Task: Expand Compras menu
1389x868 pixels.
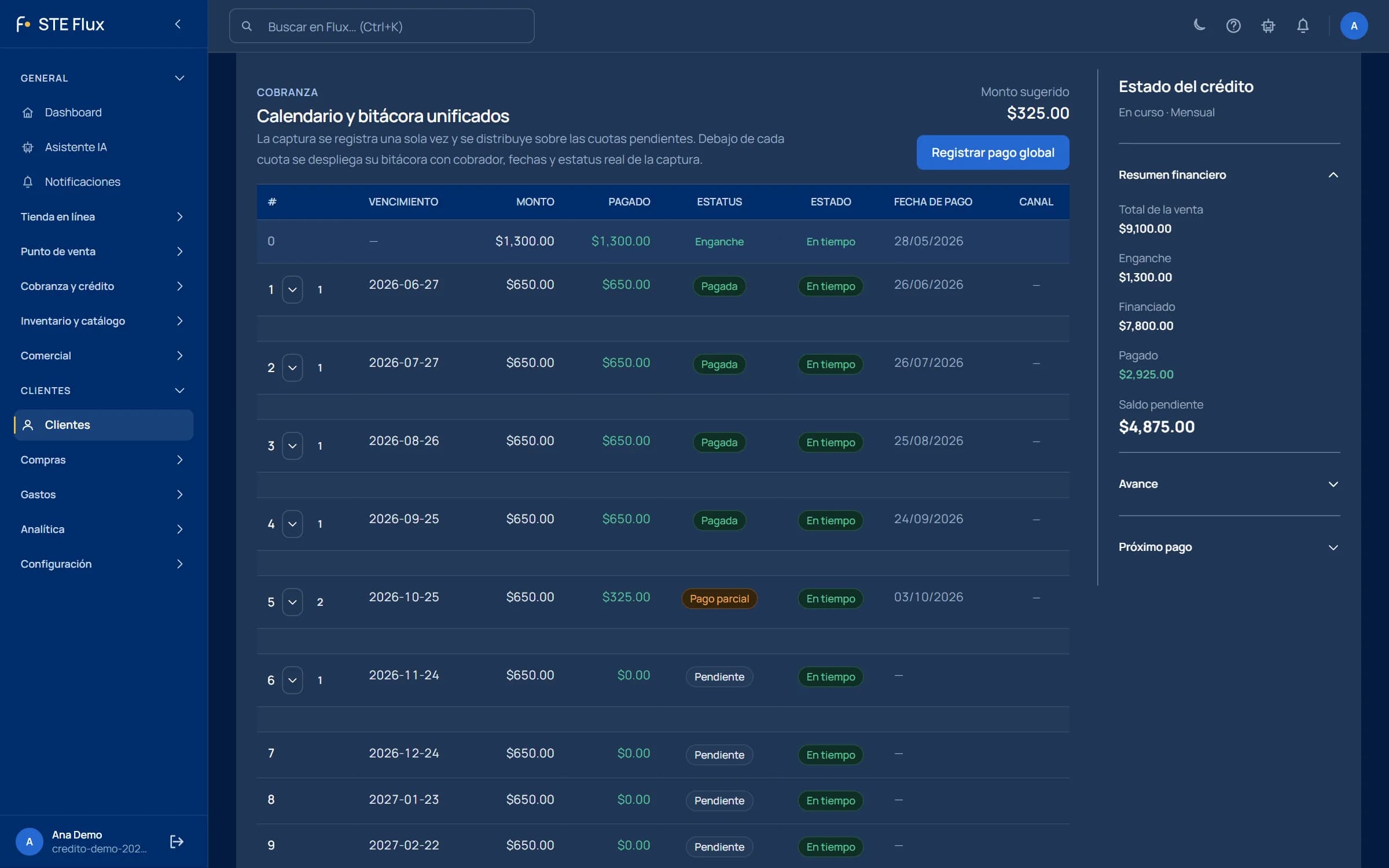Action: pos(104,459)
